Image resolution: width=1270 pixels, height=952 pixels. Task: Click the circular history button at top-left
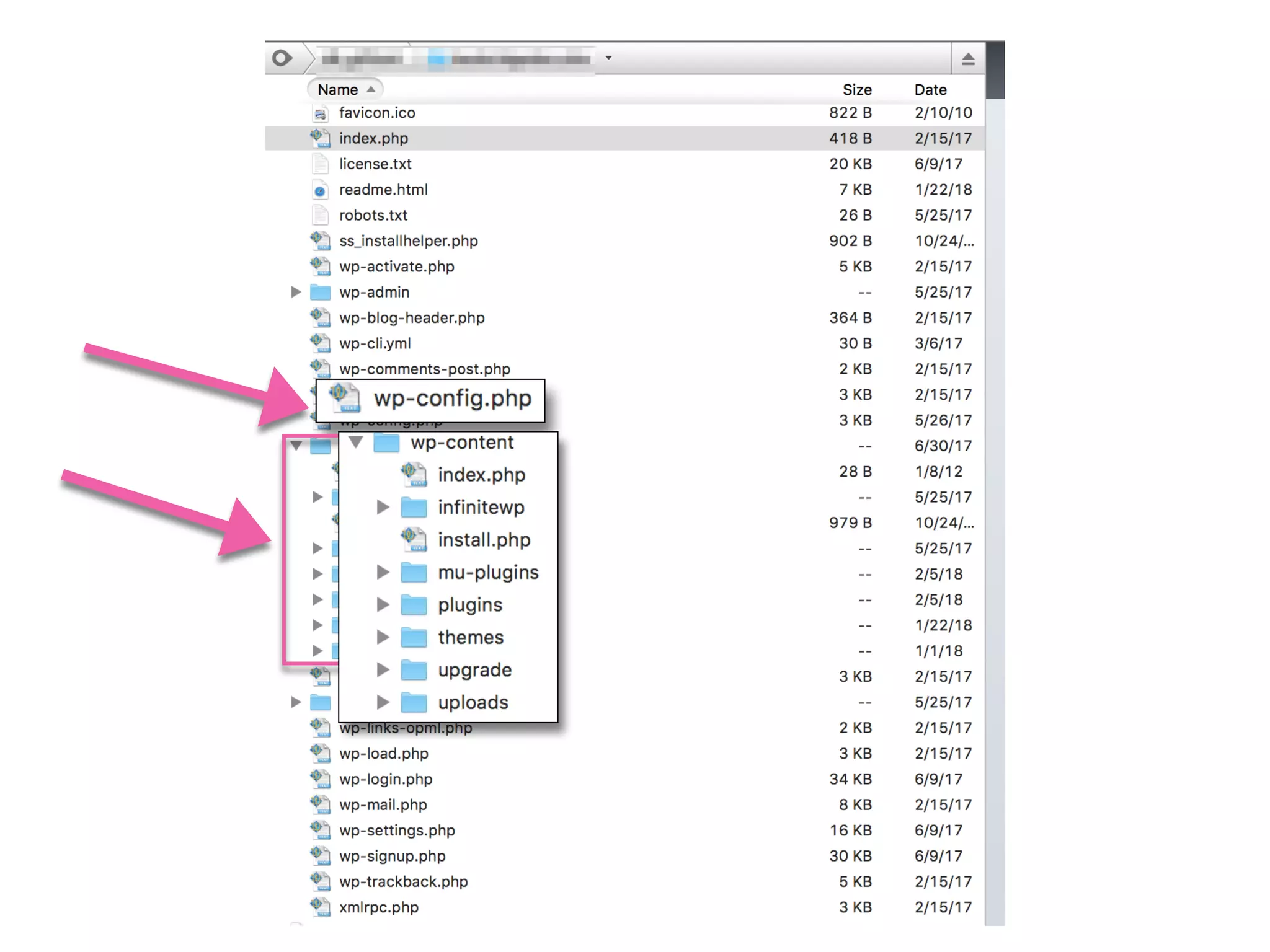[282, 58]
